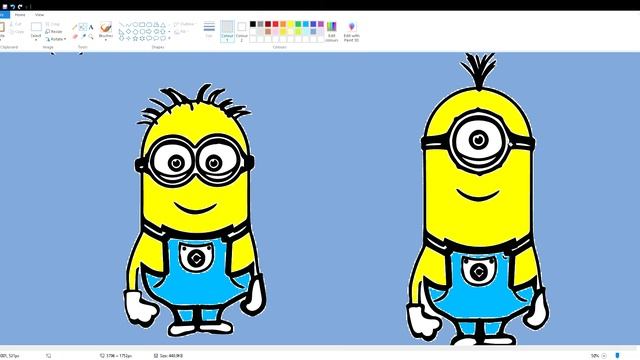Pick the green colour swatch
This screenshot has width=640, height=360.
(298, 24)
